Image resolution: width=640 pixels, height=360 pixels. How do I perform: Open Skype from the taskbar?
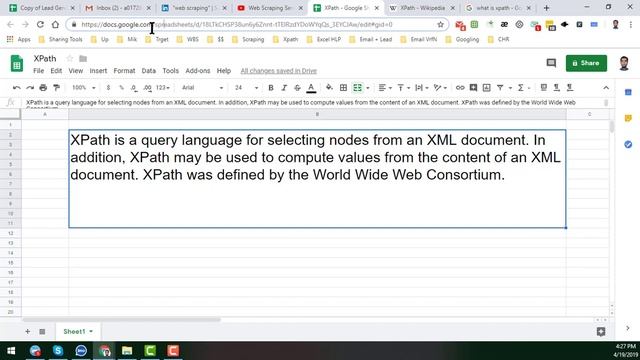pos(58,351)
